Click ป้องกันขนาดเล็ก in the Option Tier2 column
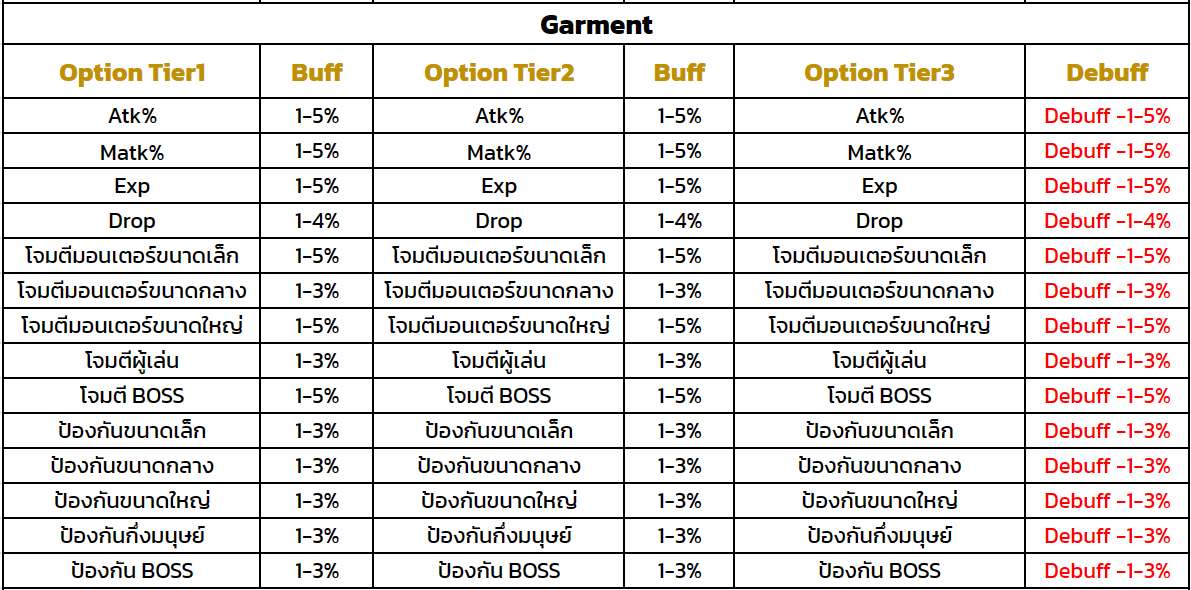 [499, 431]
